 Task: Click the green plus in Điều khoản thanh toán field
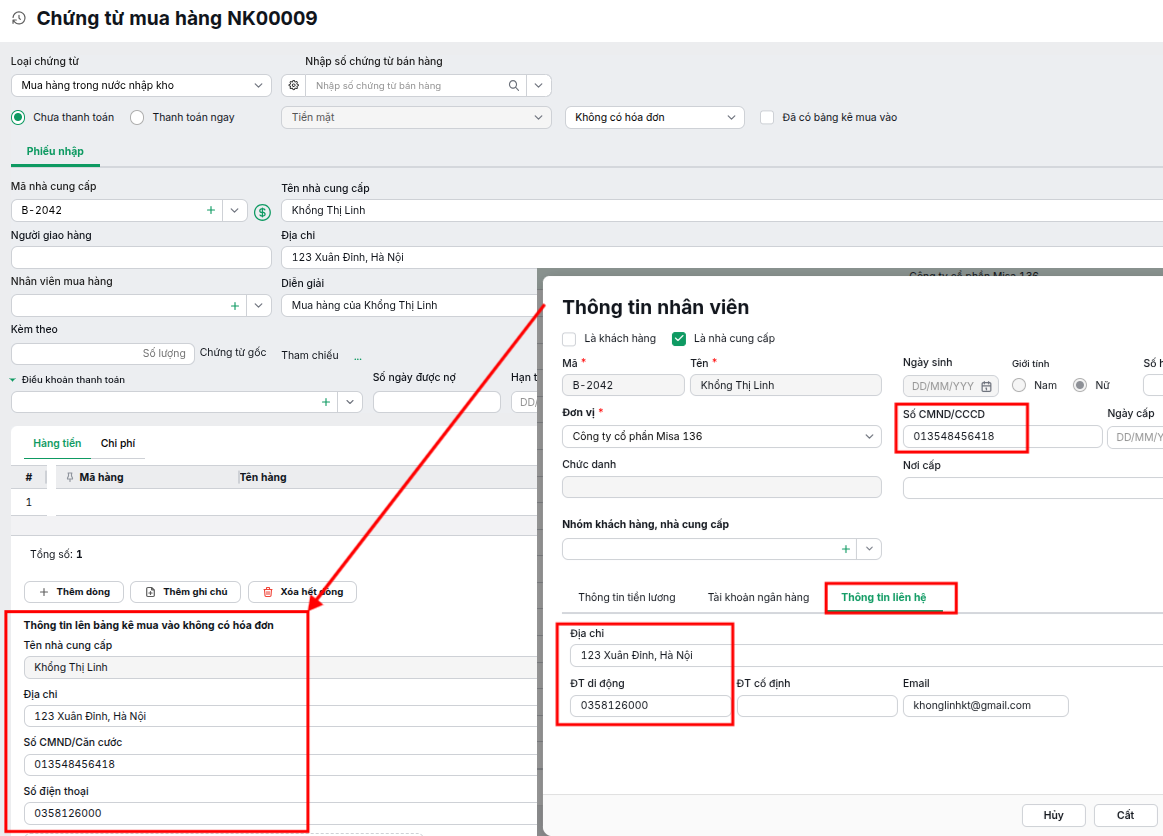(326, 402)
